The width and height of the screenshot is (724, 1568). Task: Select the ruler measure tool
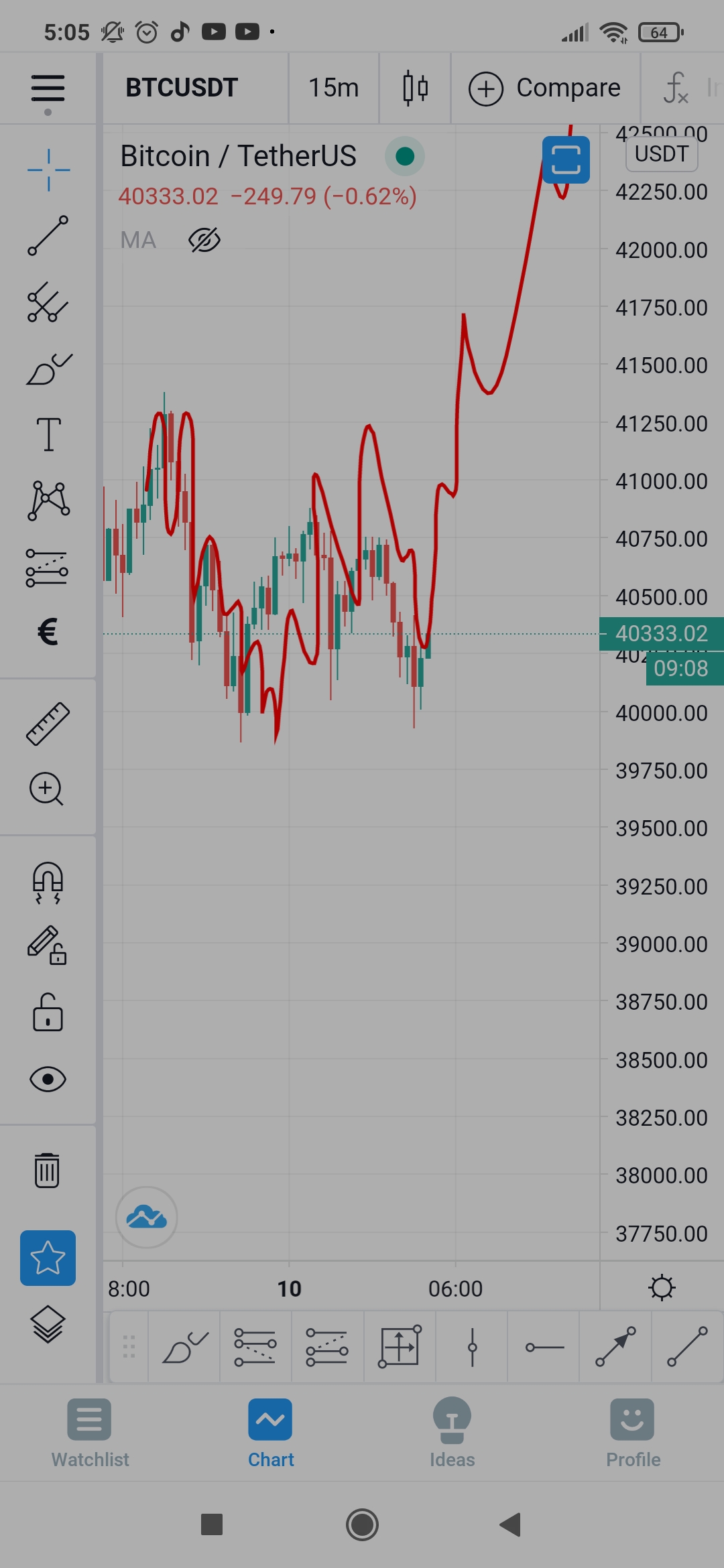pos(48,724)
